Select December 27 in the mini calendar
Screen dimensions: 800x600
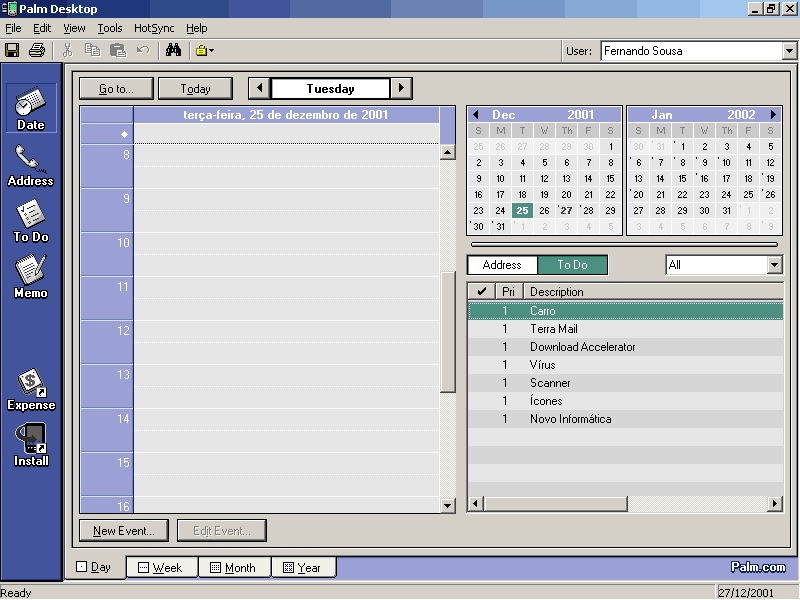click(x=566, y=211)
